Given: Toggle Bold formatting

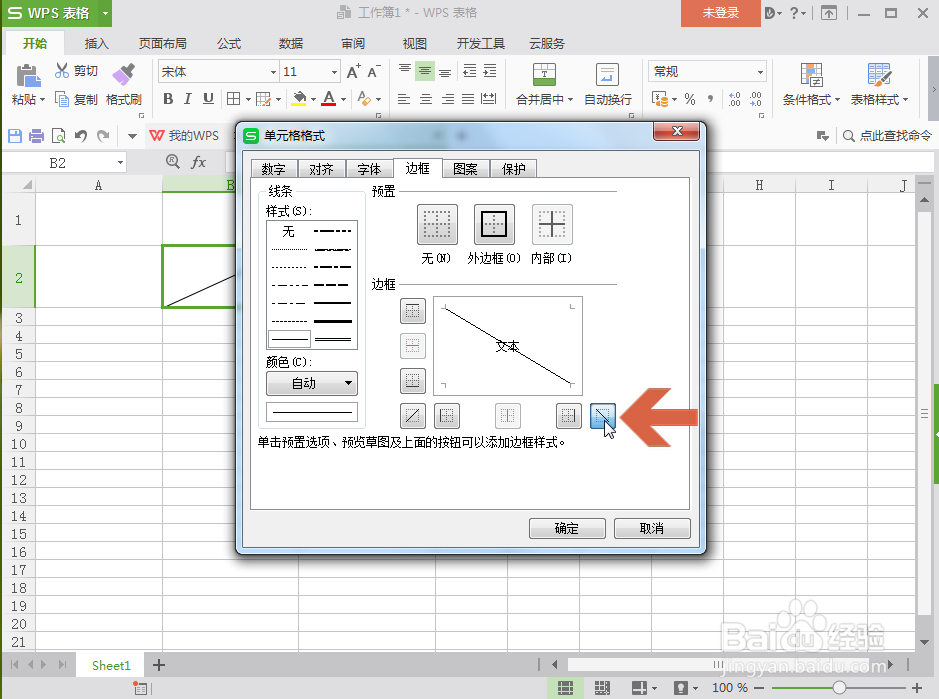Looking at the screenshot, I should (x=168, y=99).
